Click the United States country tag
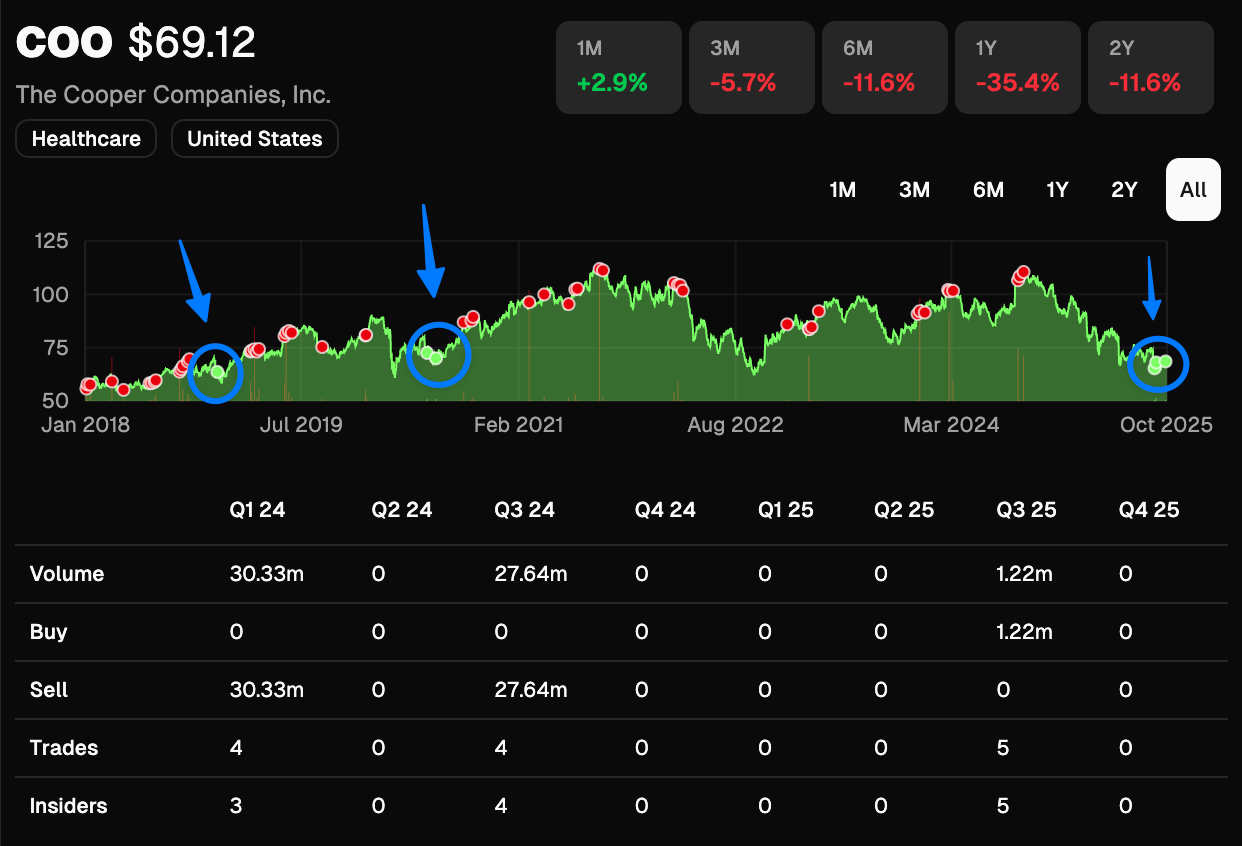Viewport: 1242px width, 846px height. [x=255, y=139]
